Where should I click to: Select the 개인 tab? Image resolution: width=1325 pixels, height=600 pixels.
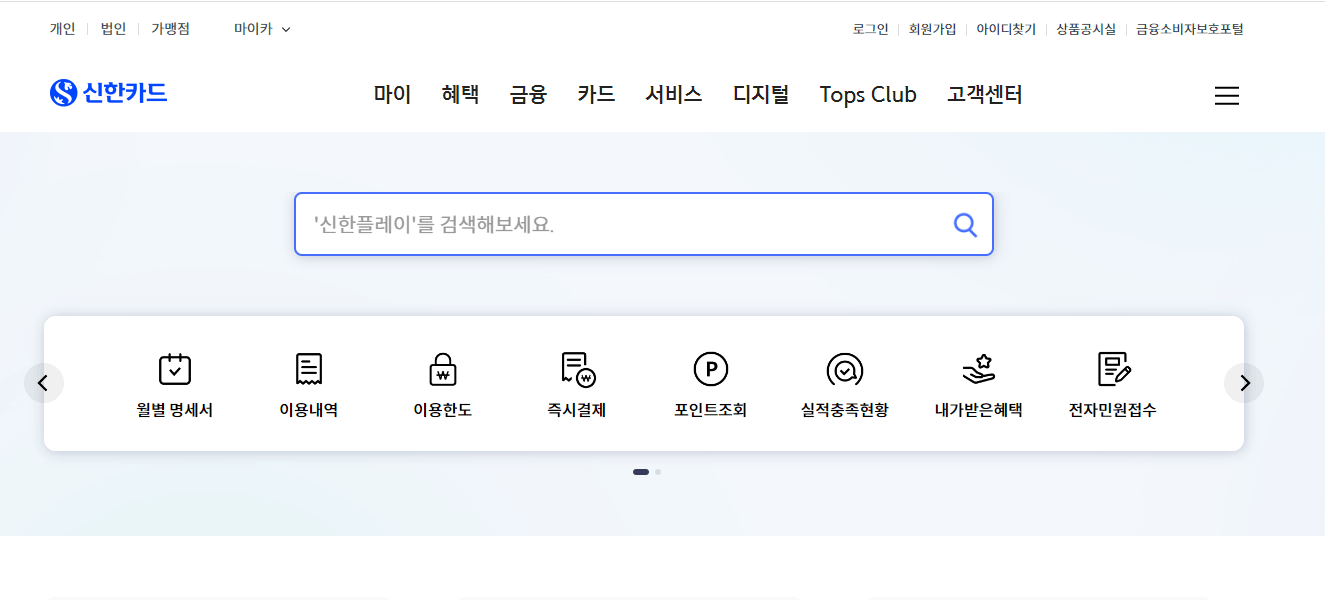[63, 29]
